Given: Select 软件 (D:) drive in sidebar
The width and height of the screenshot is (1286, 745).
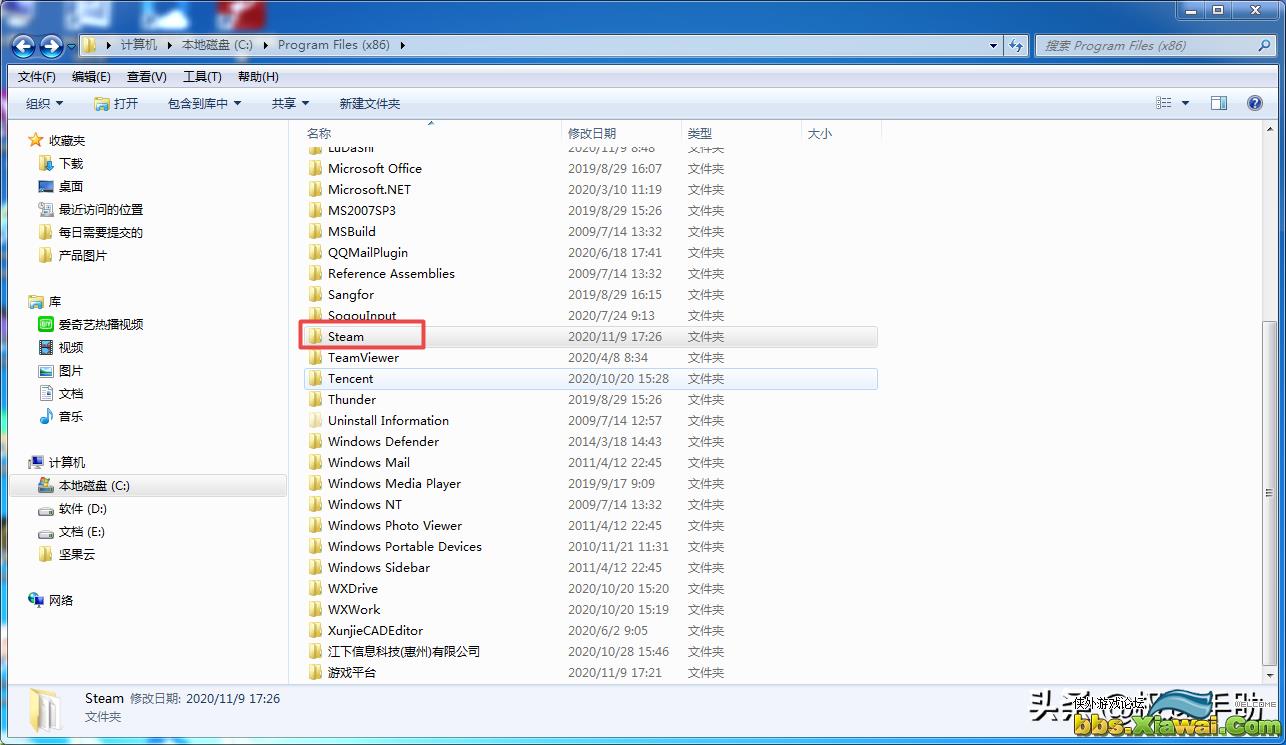Looking at the screenshot, I should pyautogui.click(x=82, y=509).
